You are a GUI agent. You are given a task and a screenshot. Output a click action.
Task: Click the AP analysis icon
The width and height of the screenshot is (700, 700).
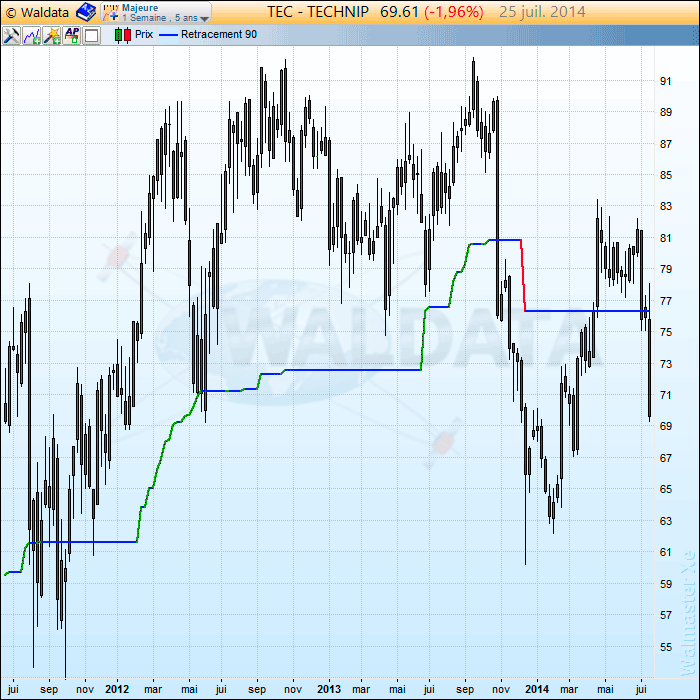[72, 35]
